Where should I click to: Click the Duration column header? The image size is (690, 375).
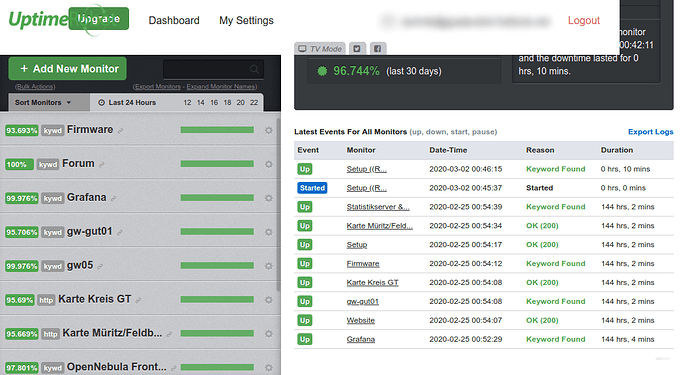click(x=617, y=150)
